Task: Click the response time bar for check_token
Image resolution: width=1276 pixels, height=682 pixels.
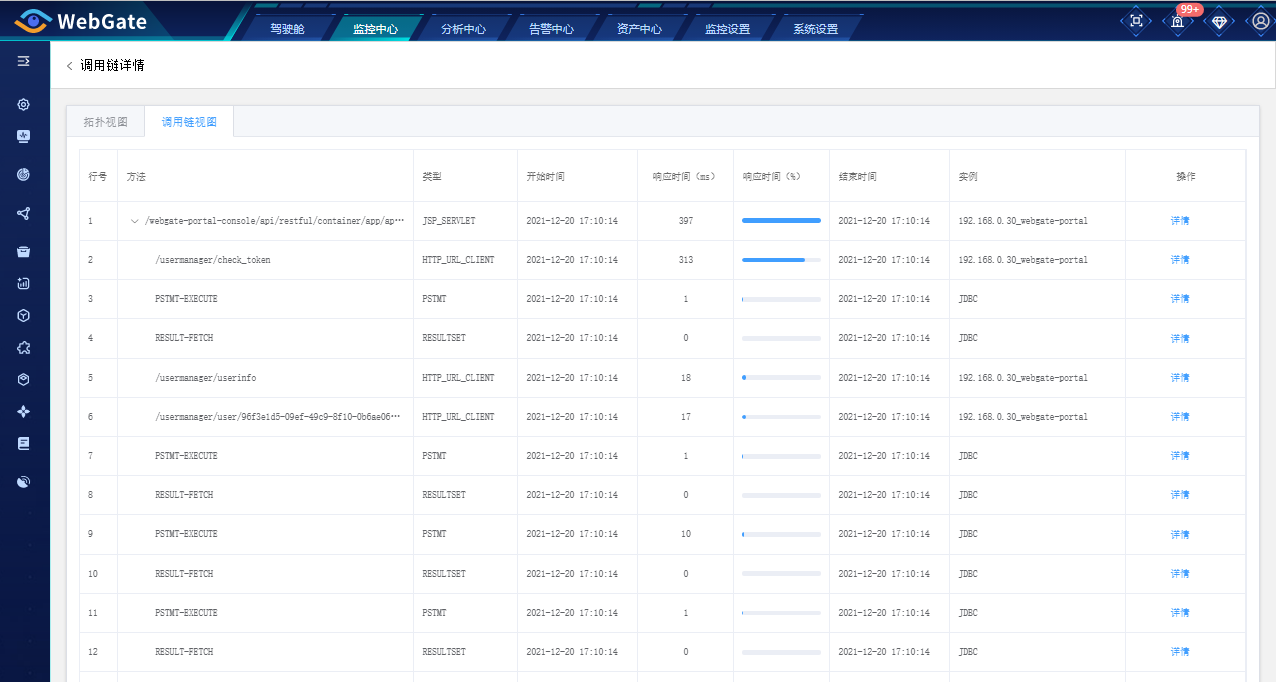Action: coord(781,260)
